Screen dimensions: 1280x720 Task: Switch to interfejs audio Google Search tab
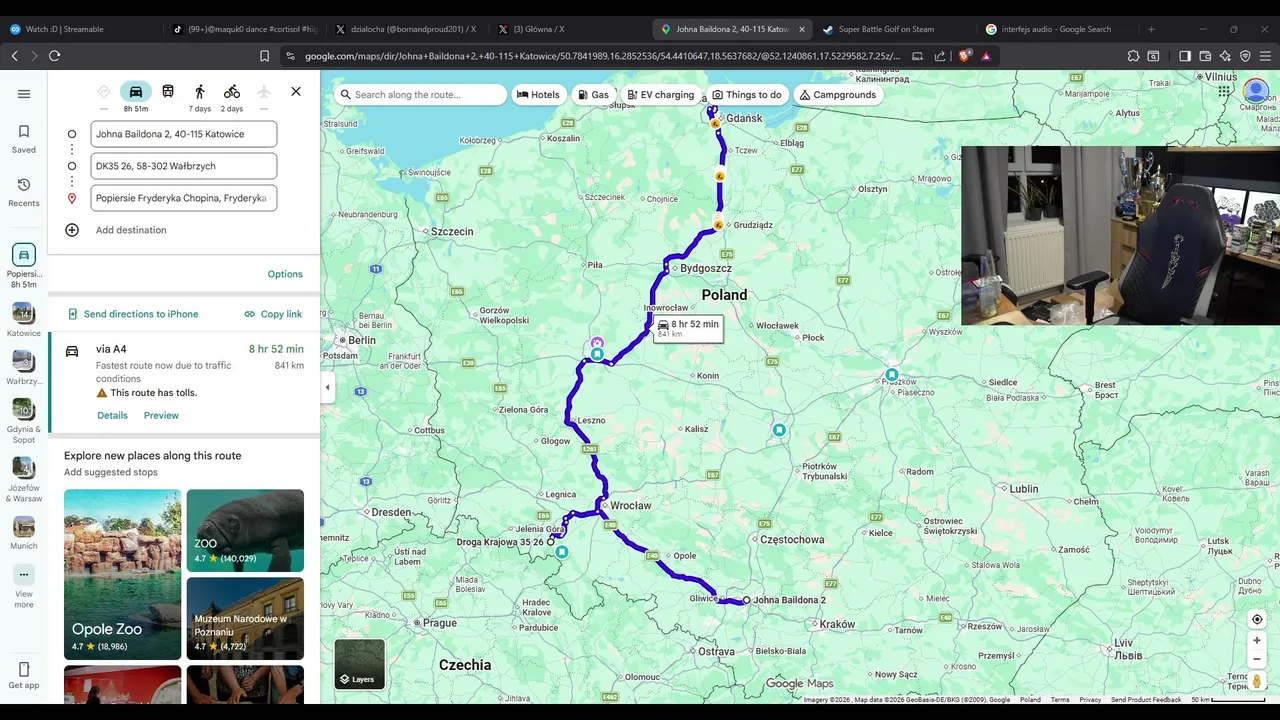click(x=1058, y=29)
